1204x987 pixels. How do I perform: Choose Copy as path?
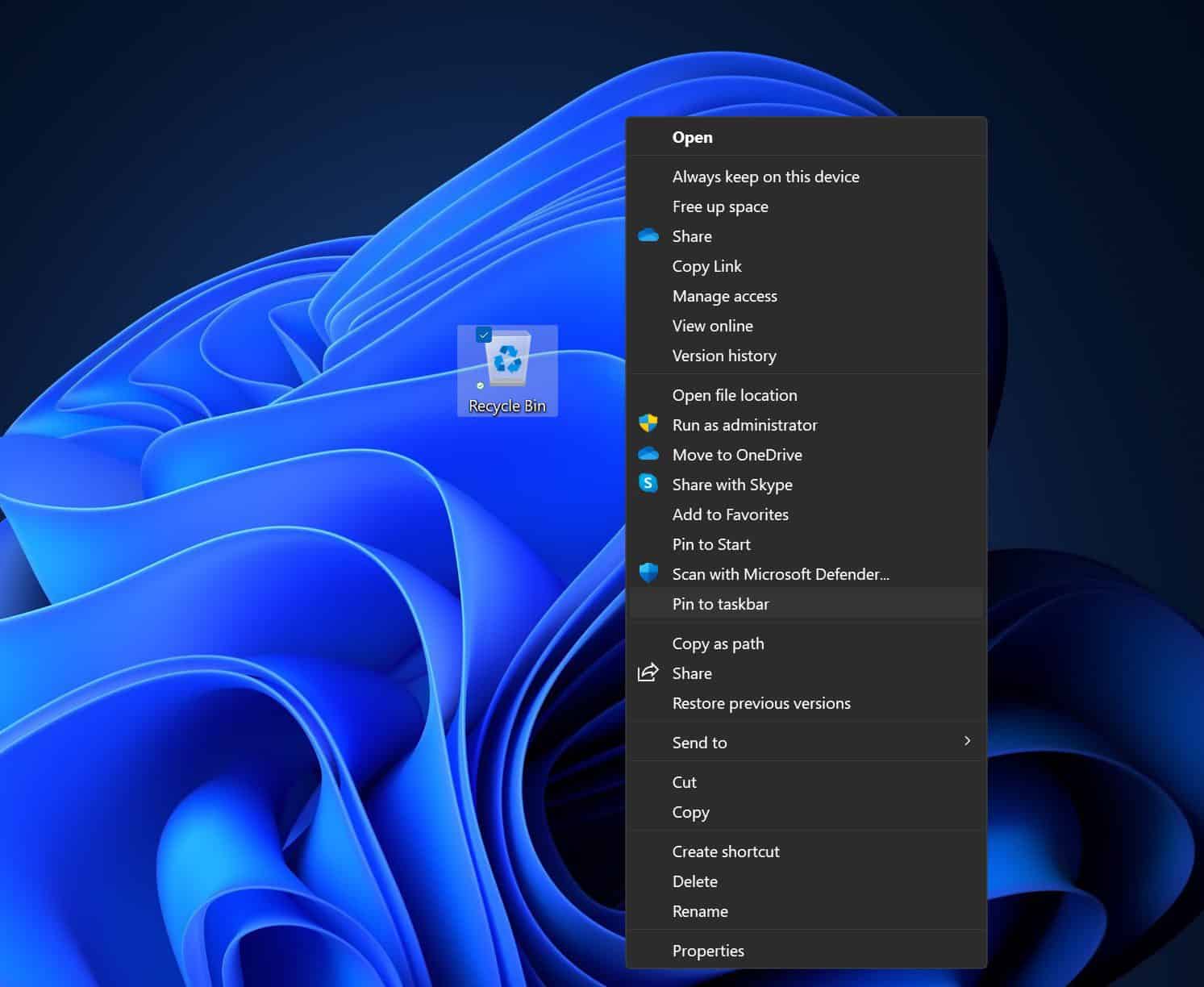[x=718, y=643]
